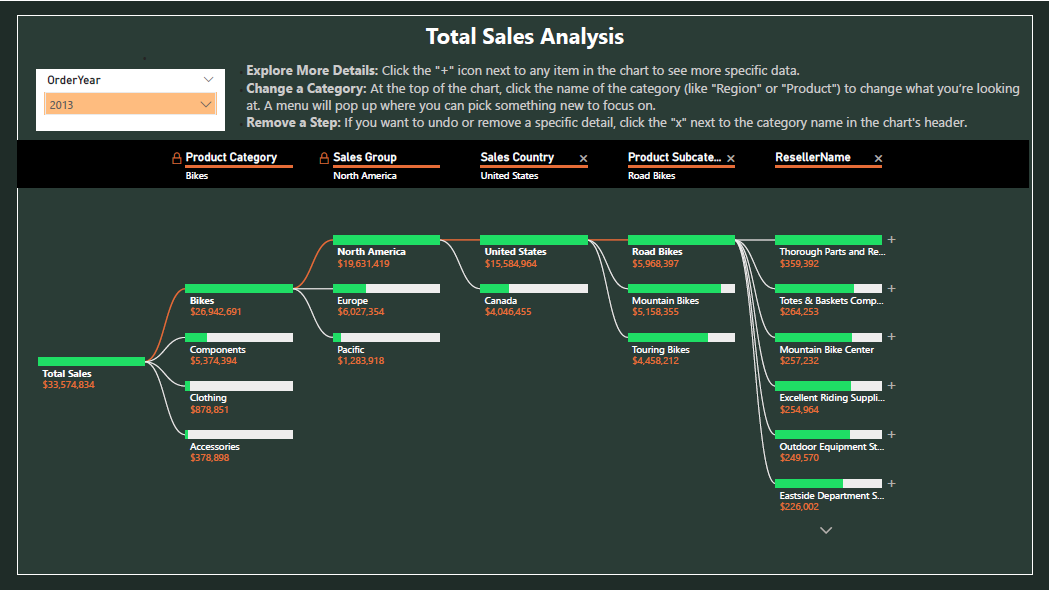Click the "Bikes" value under Product Category
Viewport: 1050px width, 590px height.
[197, 175]
